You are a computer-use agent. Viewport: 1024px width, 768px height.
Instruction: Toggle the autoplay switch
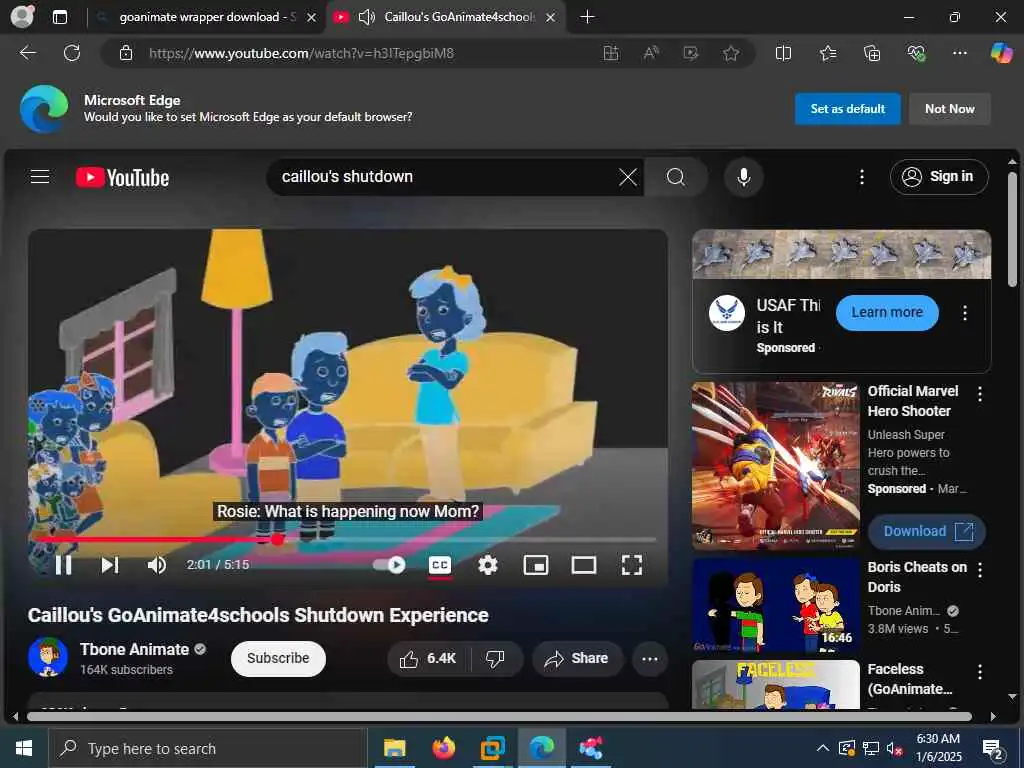point(389,565)
